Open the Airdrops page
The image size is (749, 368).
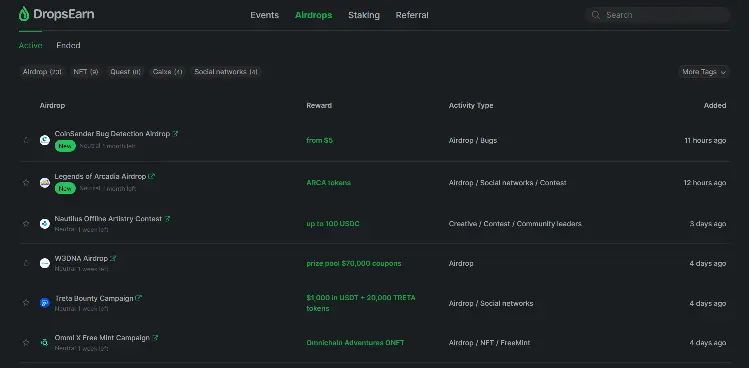click(x=313, y=15)
